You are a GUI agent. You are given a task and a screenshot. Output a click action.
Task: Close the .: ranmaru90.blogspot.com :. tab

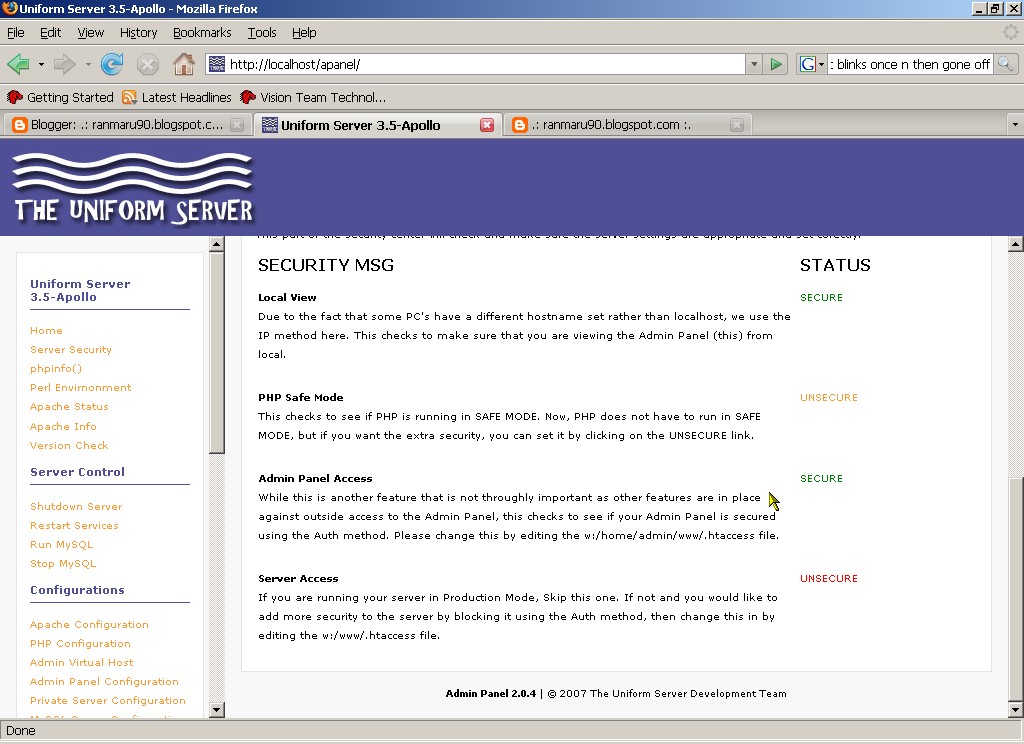[x=737, y=125]
